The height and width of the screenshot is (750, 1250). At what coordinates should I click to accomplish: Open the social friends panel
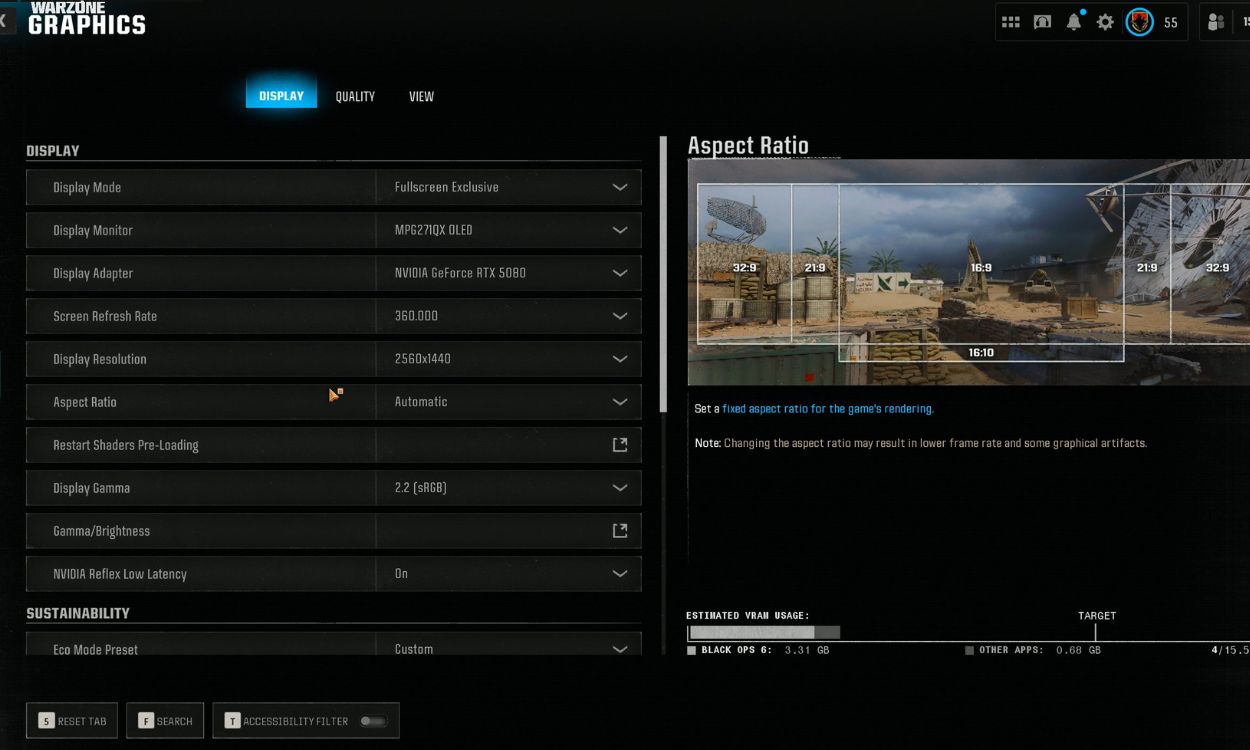(x=1218, y=21)
